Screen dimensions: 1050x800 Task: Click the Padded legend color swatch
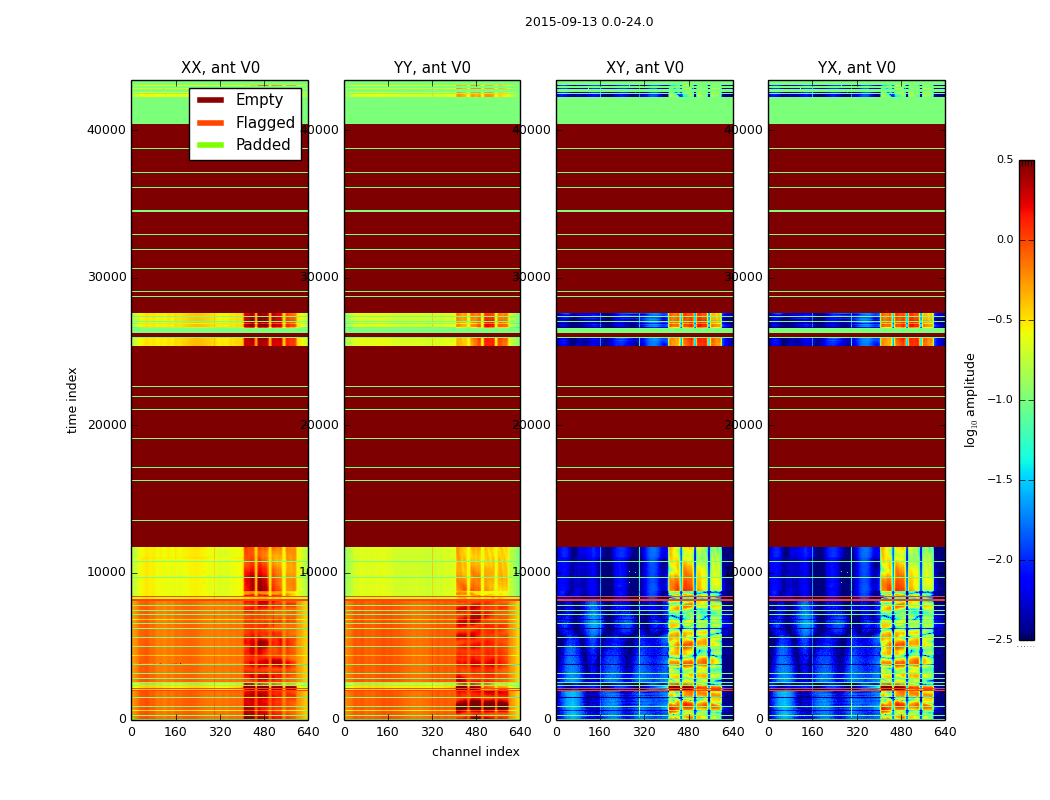click(x=210, y=145)
